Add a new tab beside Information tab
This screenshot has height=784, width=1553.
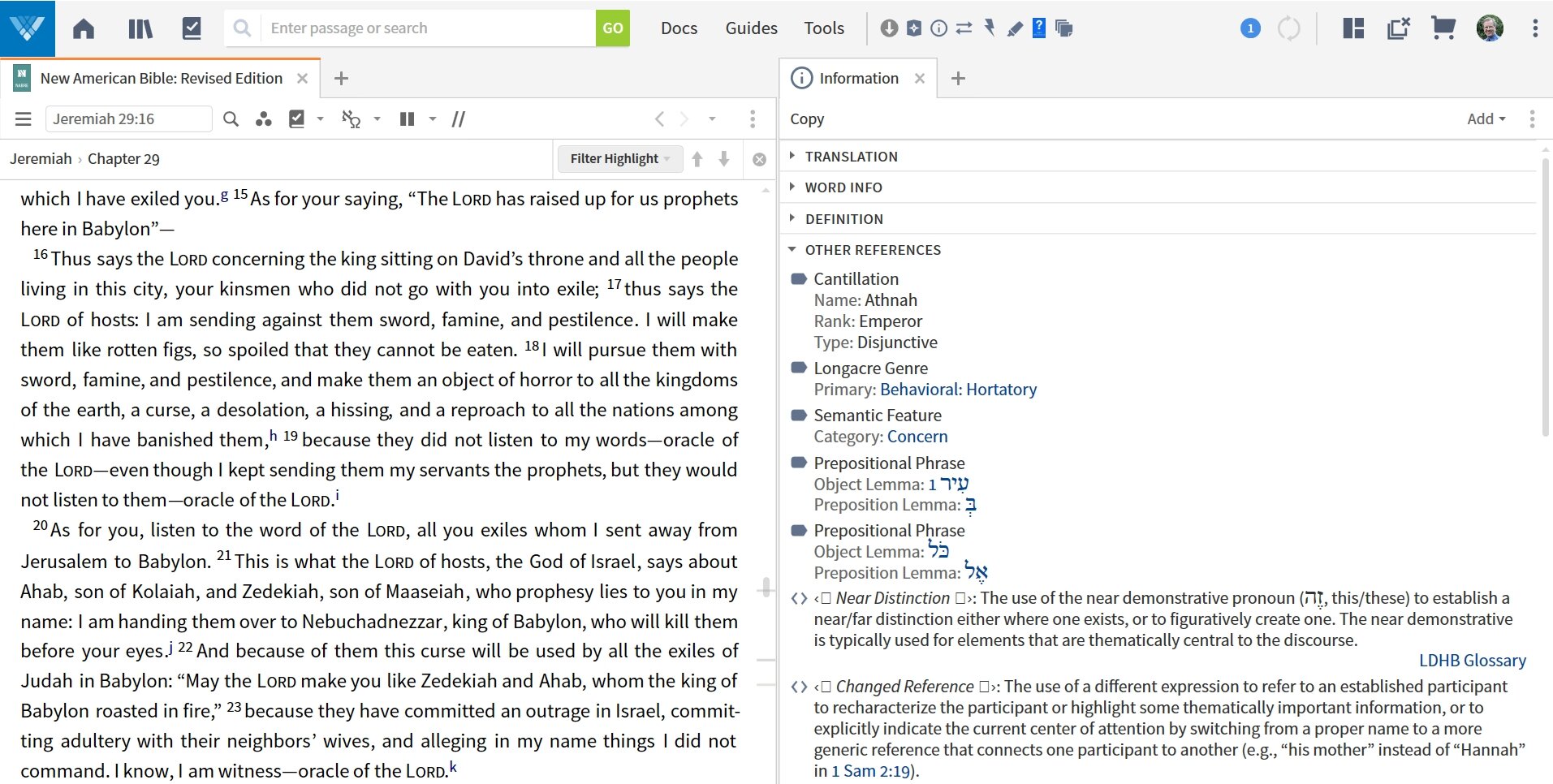tap(958, 79)
